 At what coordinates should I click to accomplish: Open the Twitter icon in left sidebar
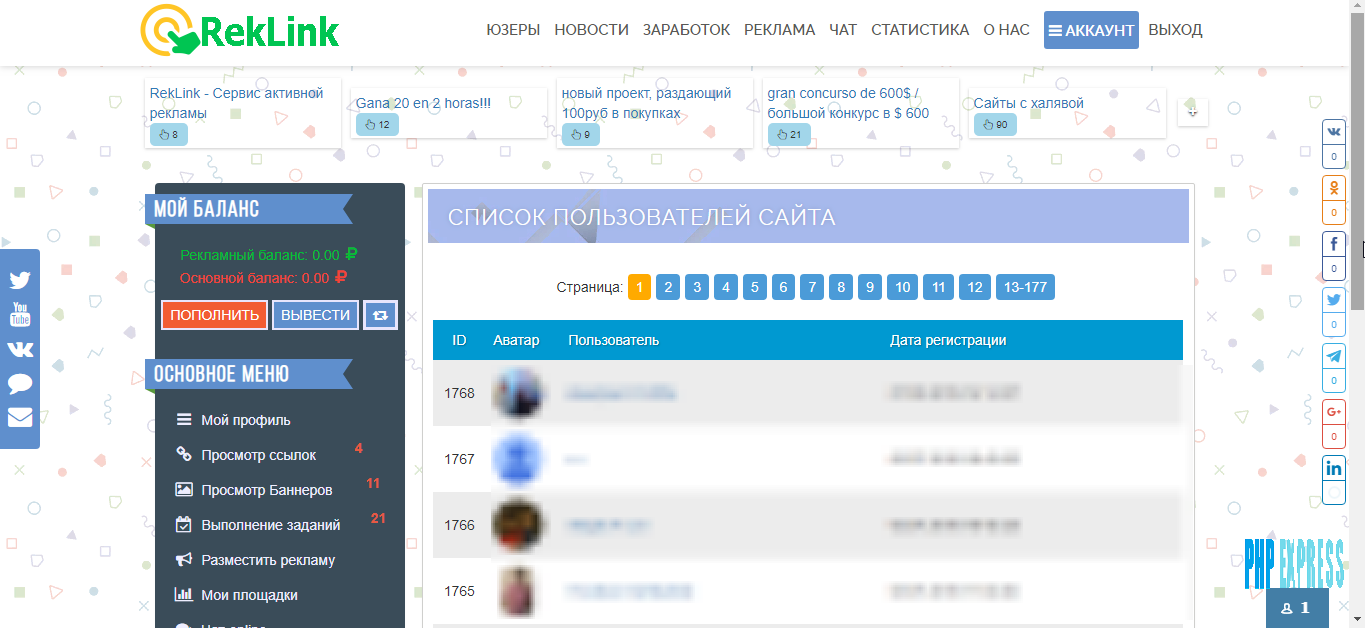click(x=20, y=281)
